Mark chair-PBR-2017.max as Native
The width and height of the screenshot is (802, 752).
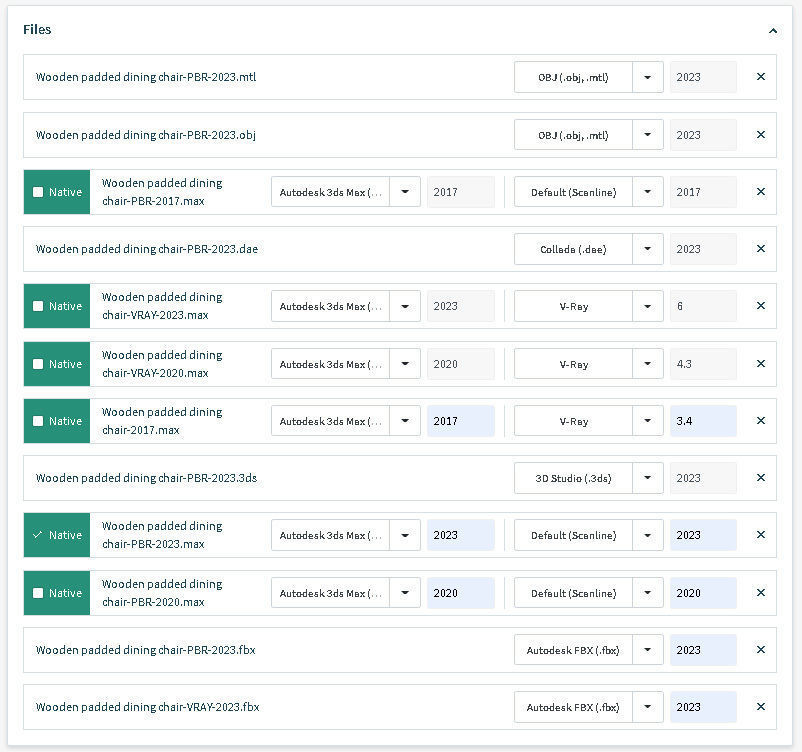point(38,192)
